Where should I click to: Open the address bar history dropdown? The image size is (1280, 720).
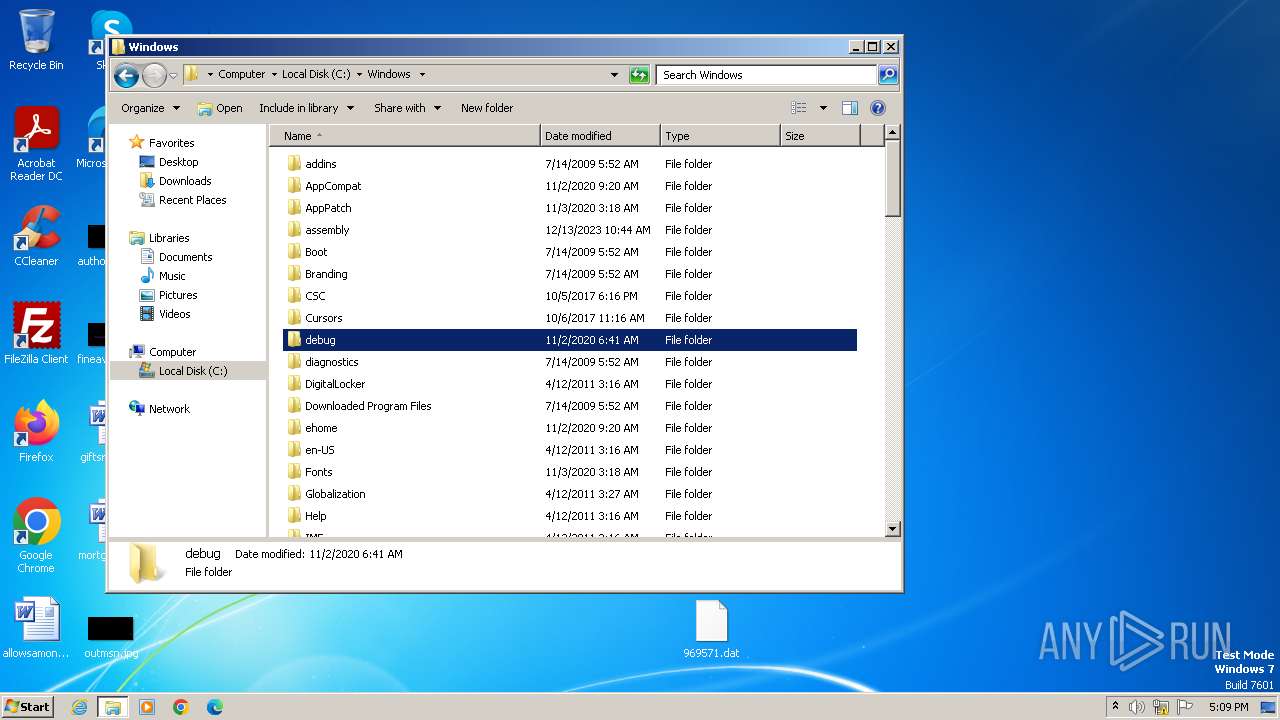614,75
